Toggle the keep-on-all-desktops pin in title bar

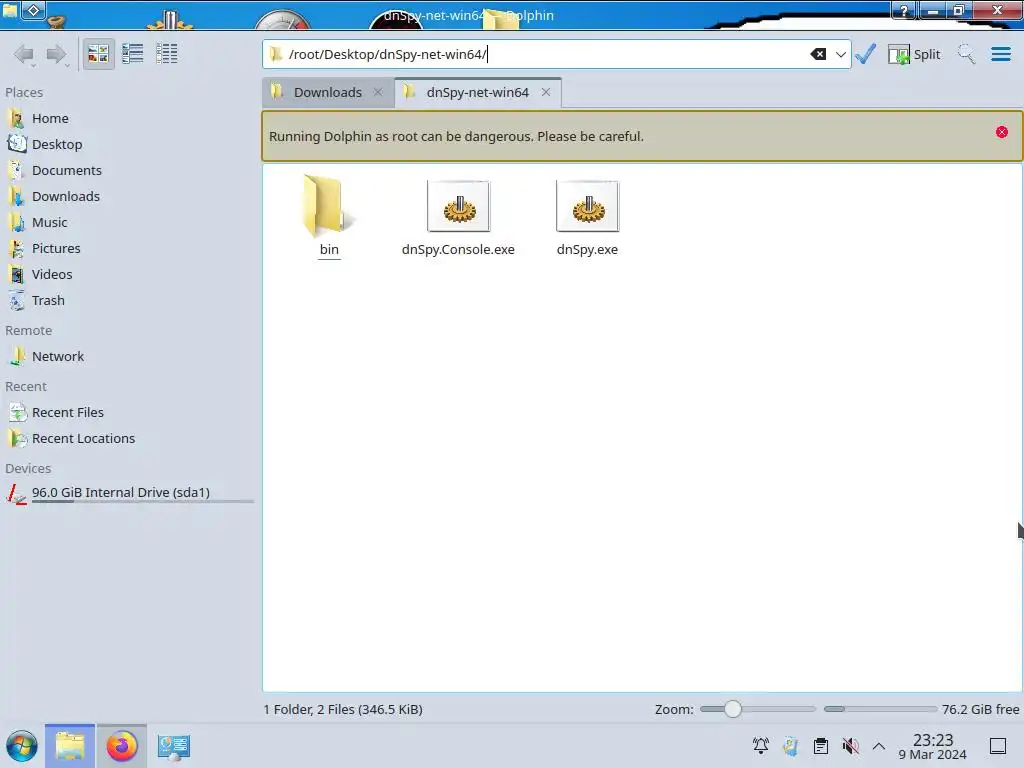pyautogui.click(x=33, y=10)
